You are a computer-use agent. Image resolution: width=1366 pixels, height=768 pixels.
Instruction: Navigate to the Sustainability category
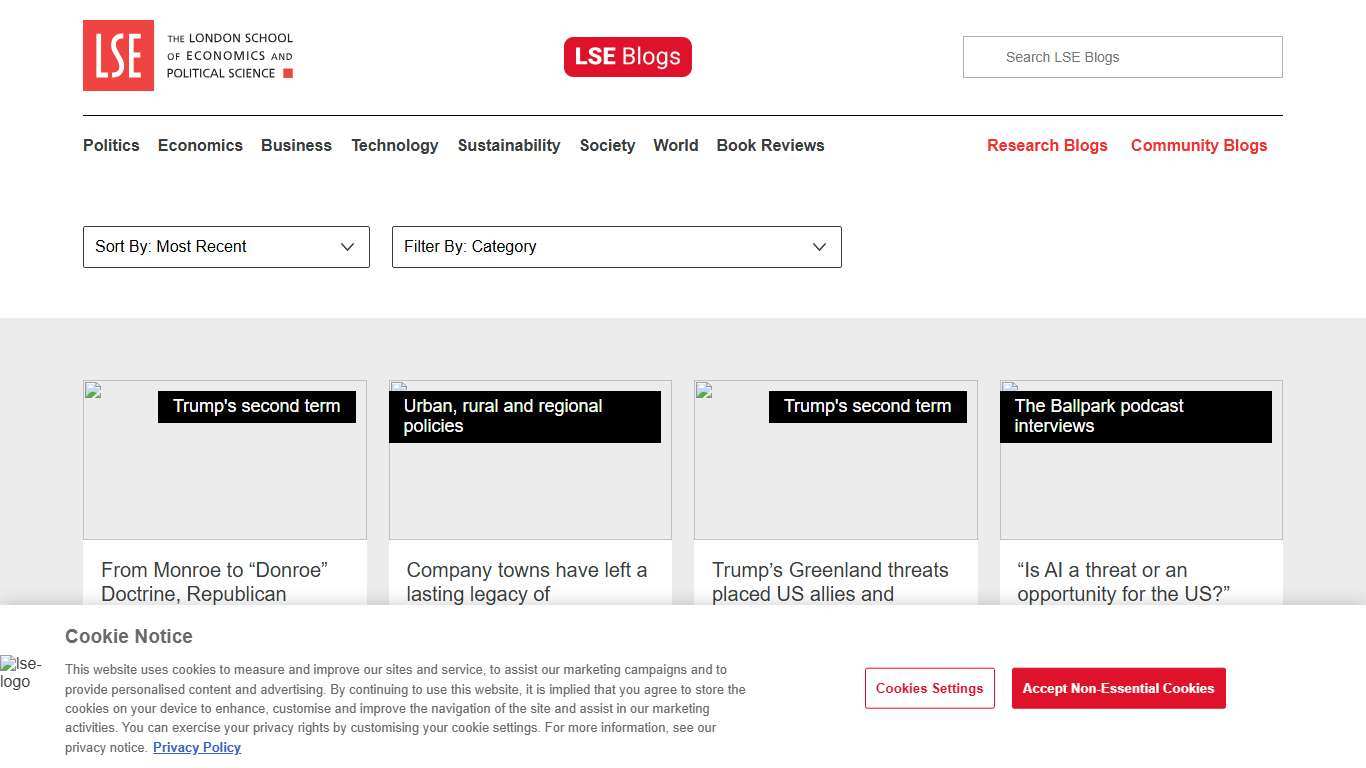tap(509, 145)
